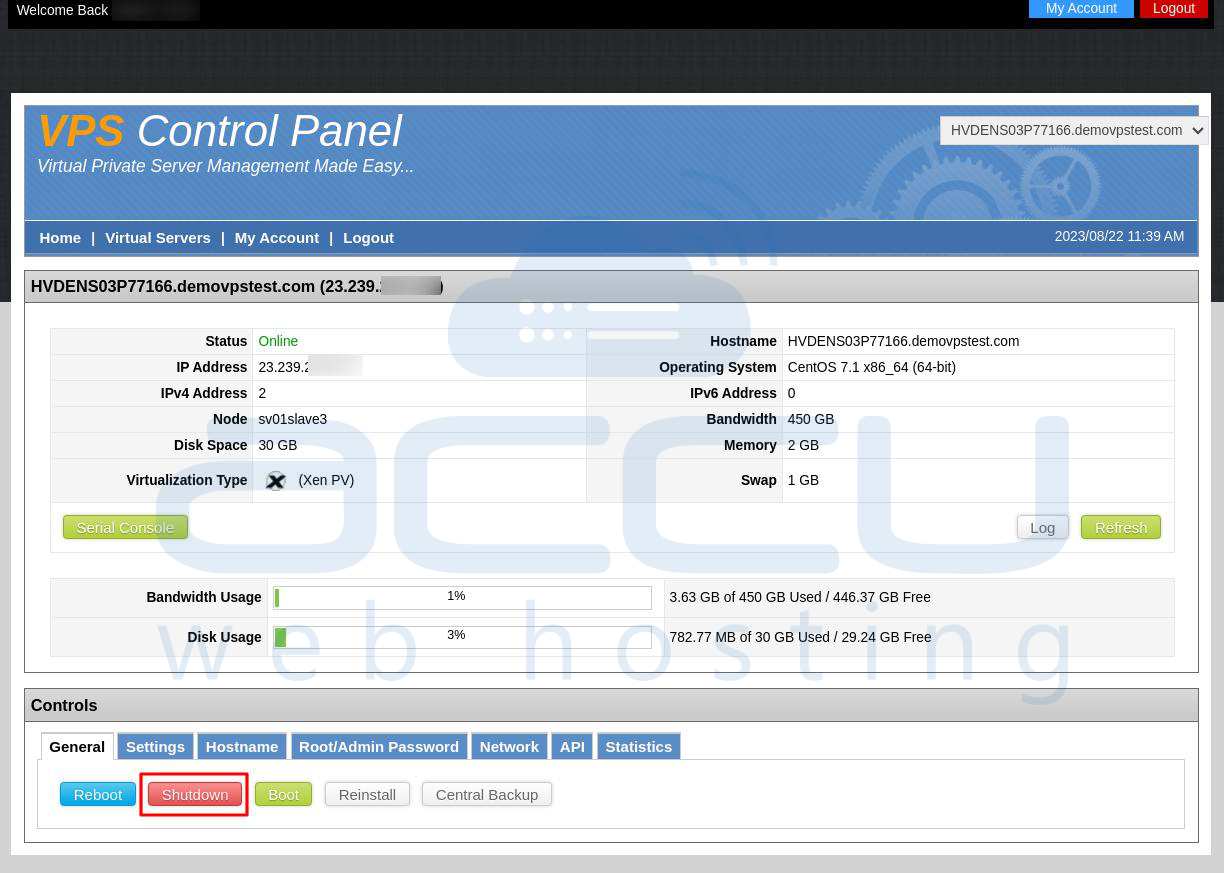The width and height of the screenshot is (1224, 873).
Task: Open Central Backup
Action: 487,794
